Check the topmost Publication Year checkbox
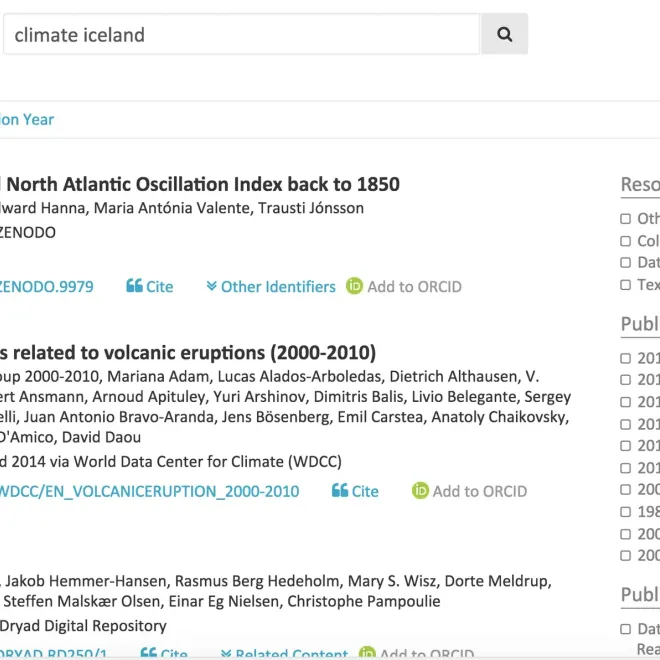The height and width of the screenshot is (660, 660). tap(626, 358)
